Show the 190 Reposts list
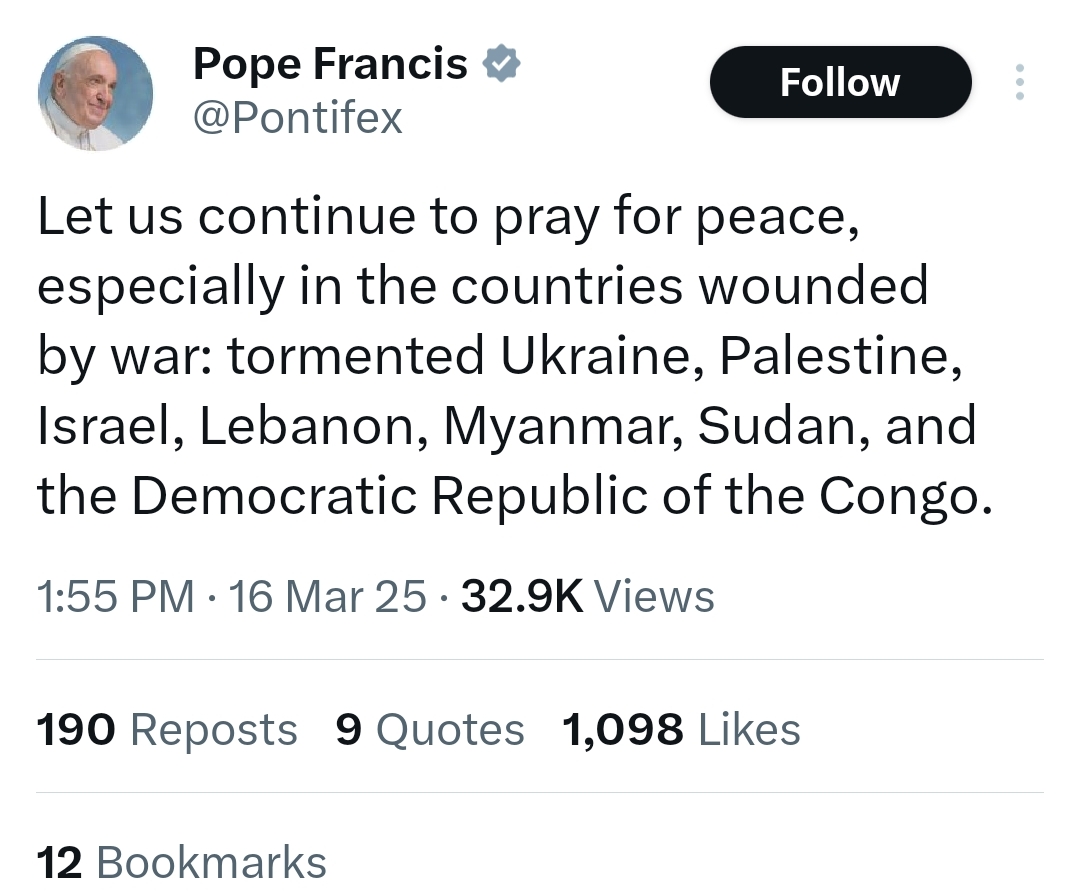This screenshot has width=1080, height=892. (x=167, y=729)
